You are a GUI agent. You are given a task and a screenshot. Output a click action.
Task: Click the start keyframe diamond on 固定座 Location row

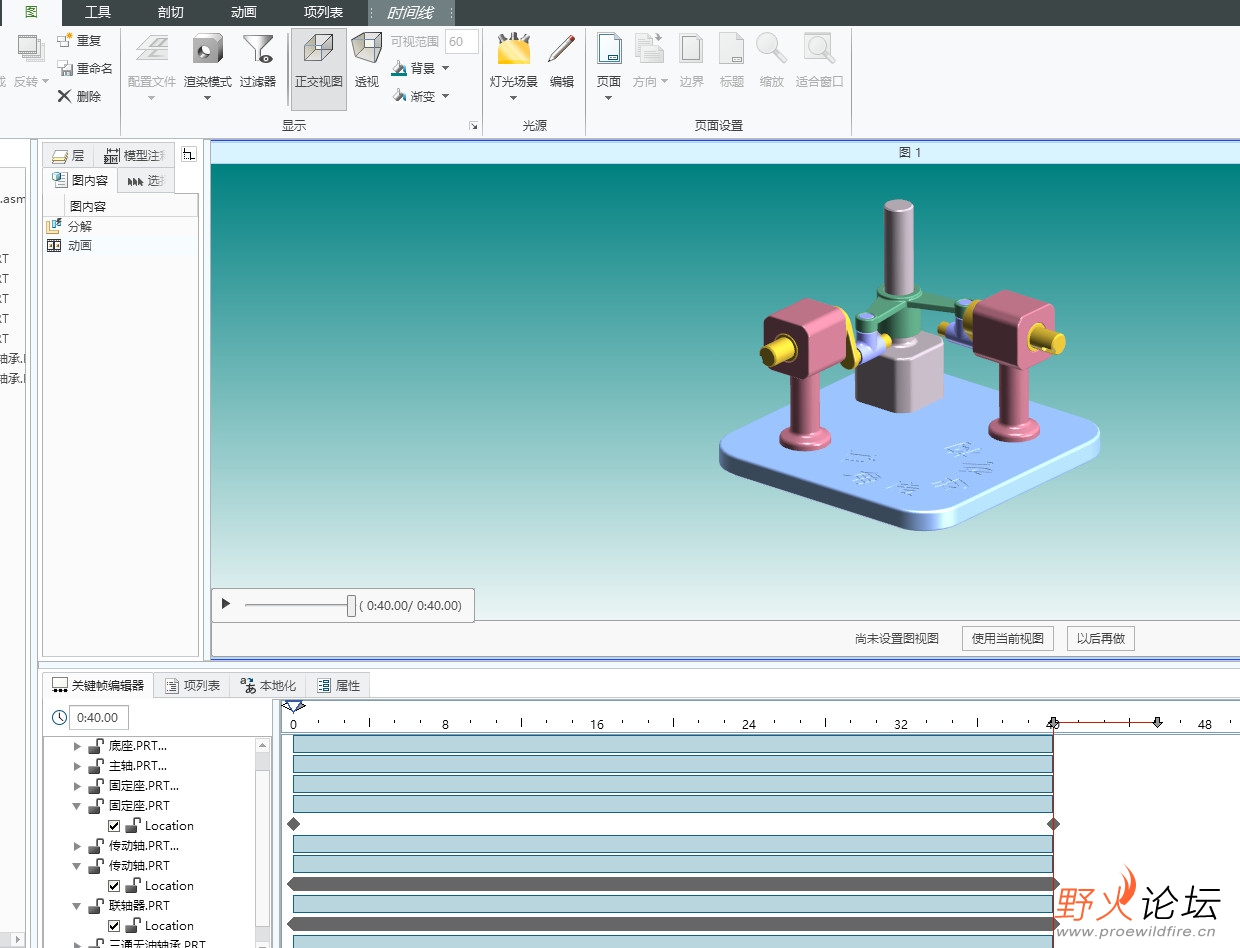pos(293,824)
